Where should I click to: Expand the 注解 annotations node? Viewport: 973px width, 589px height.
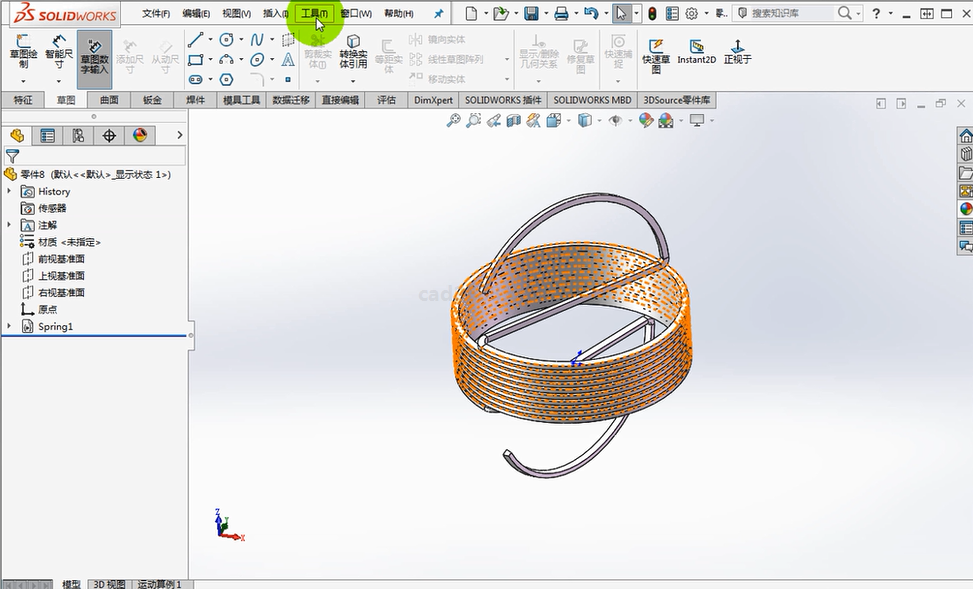tap(9, 225)
